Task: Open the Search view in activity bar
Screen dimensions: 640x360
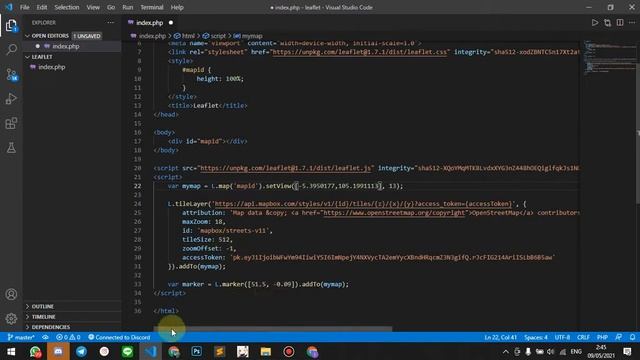Action: click(x=11, y=50)
